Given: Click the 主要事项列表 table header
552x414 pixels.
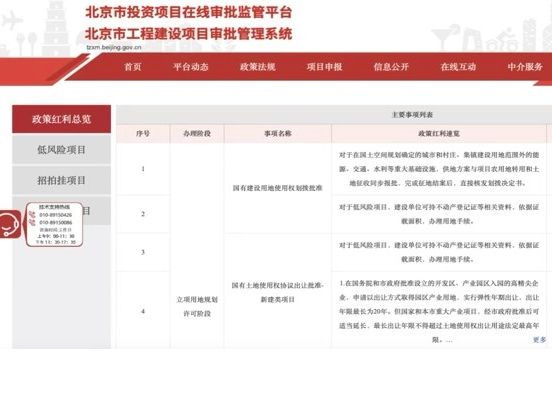Looking at the screenshot, I should (x=412, y=115).
